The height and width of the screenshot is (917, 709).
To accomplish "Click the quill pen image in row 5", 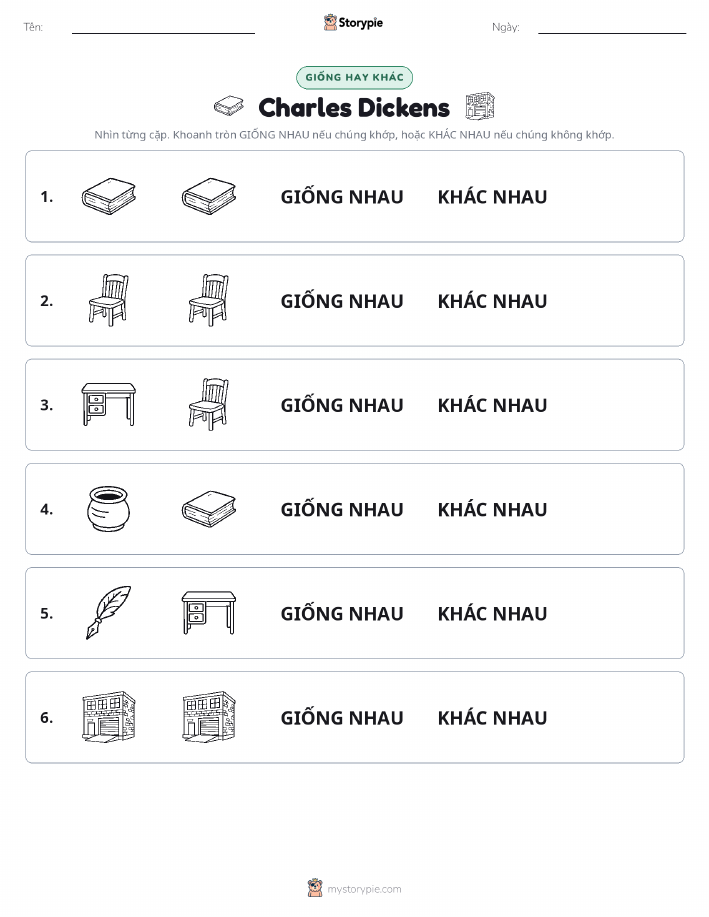I will coord(109,612).
